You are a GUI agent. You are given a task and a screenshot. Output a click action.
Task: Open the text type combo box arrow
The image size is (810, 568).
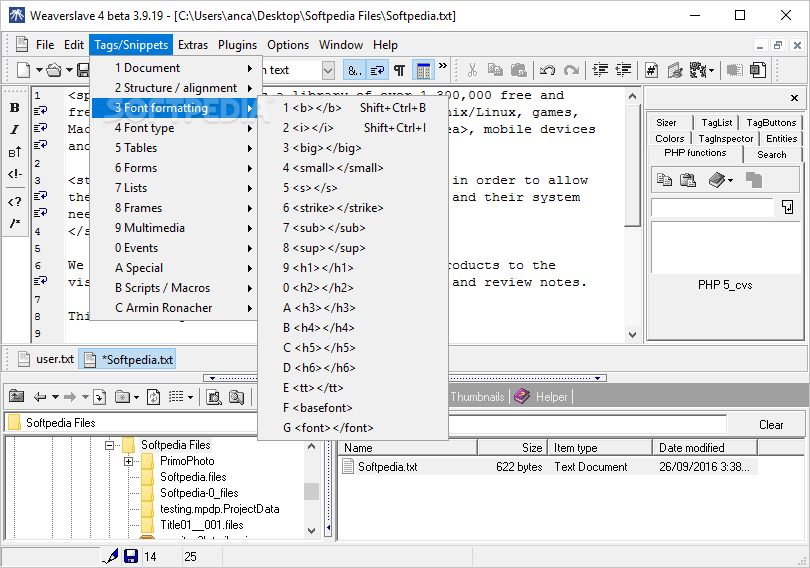click(x=328, y=70)
